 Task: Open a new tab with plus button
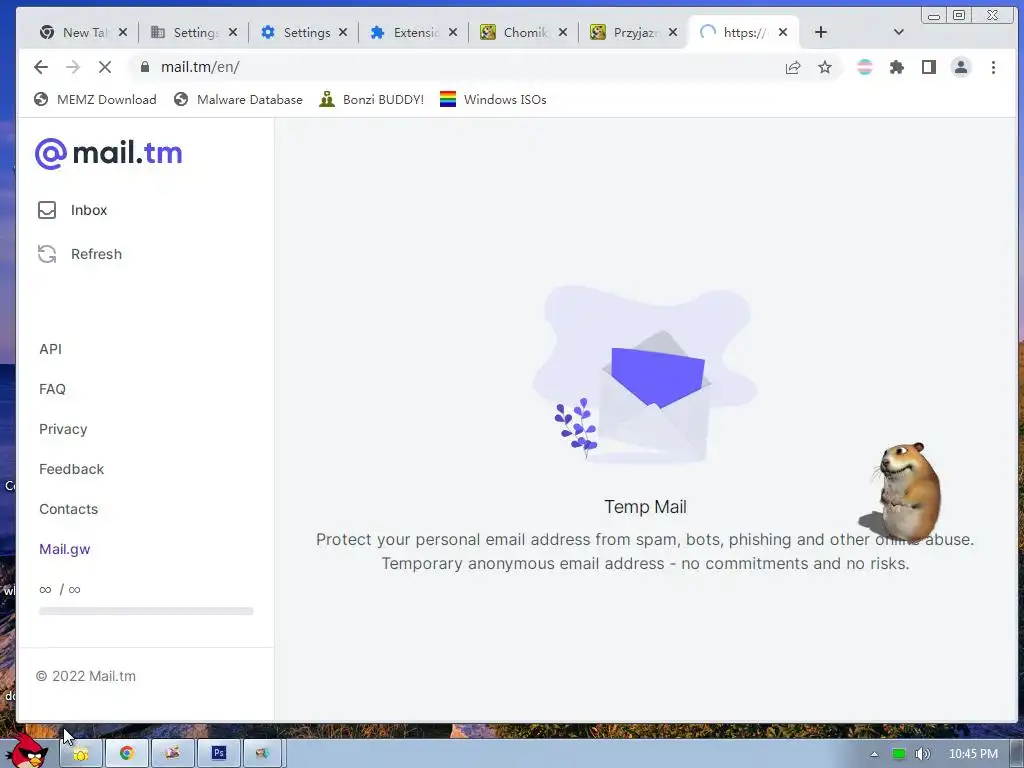pyautogui.click(x=821, y=33)
